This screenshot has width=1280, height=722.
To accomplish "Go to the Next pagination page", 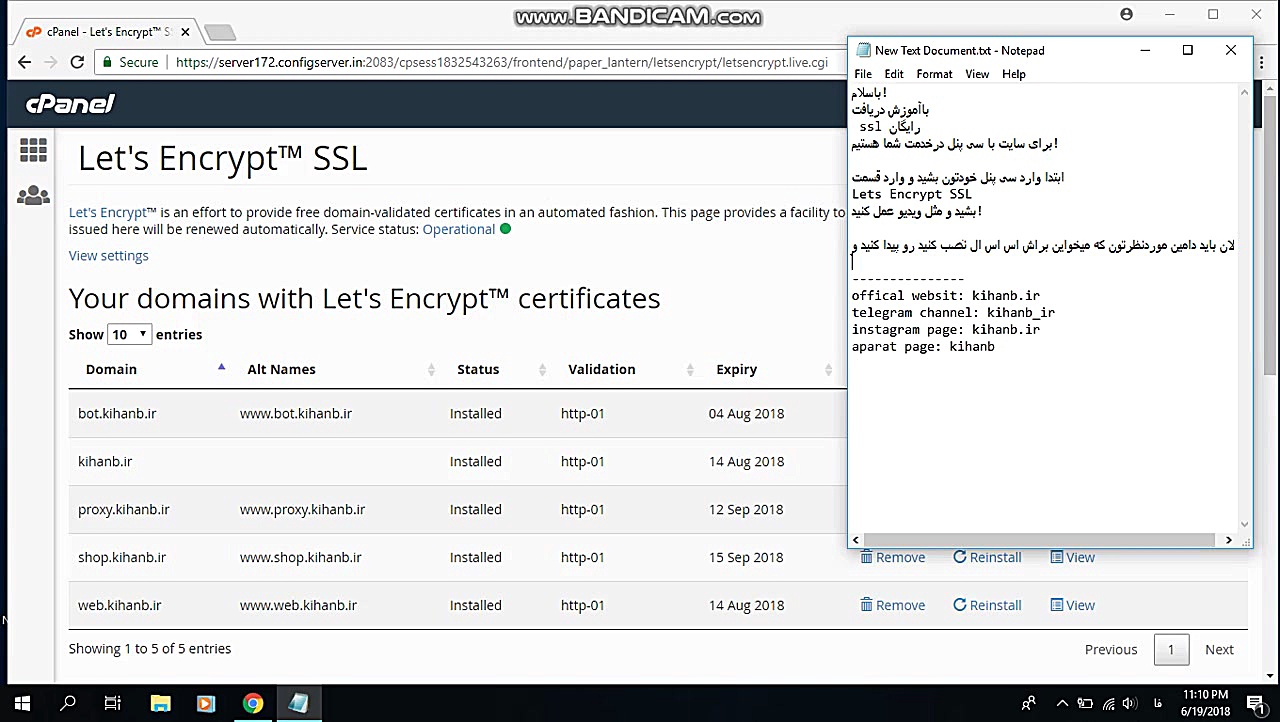I will point(1219,649).
